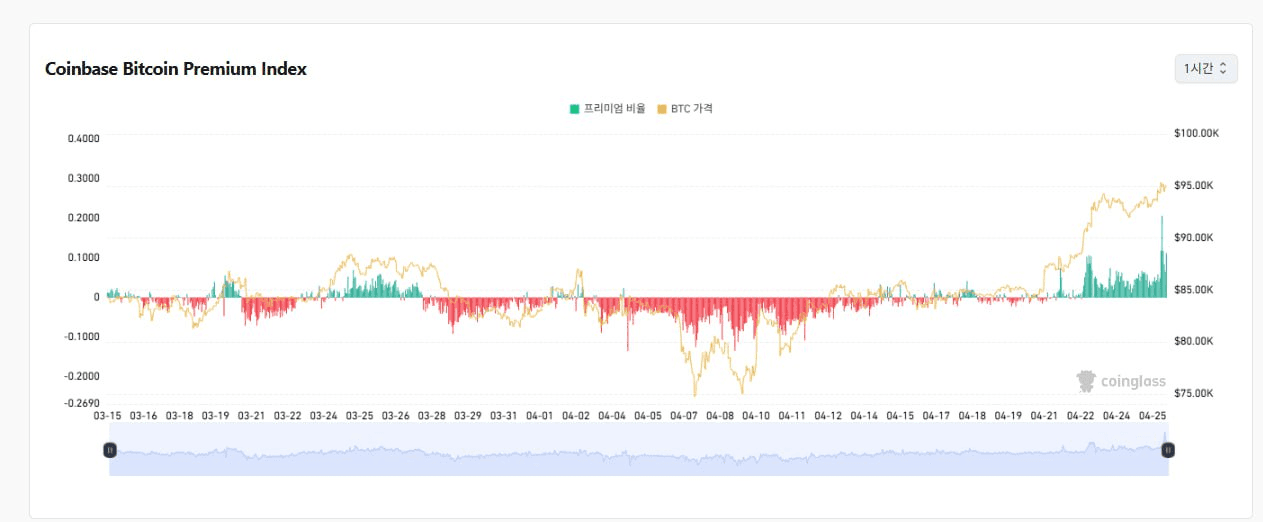Grab the right handle of range slider
1263x522 pixels.
(x=1167, y=450)
